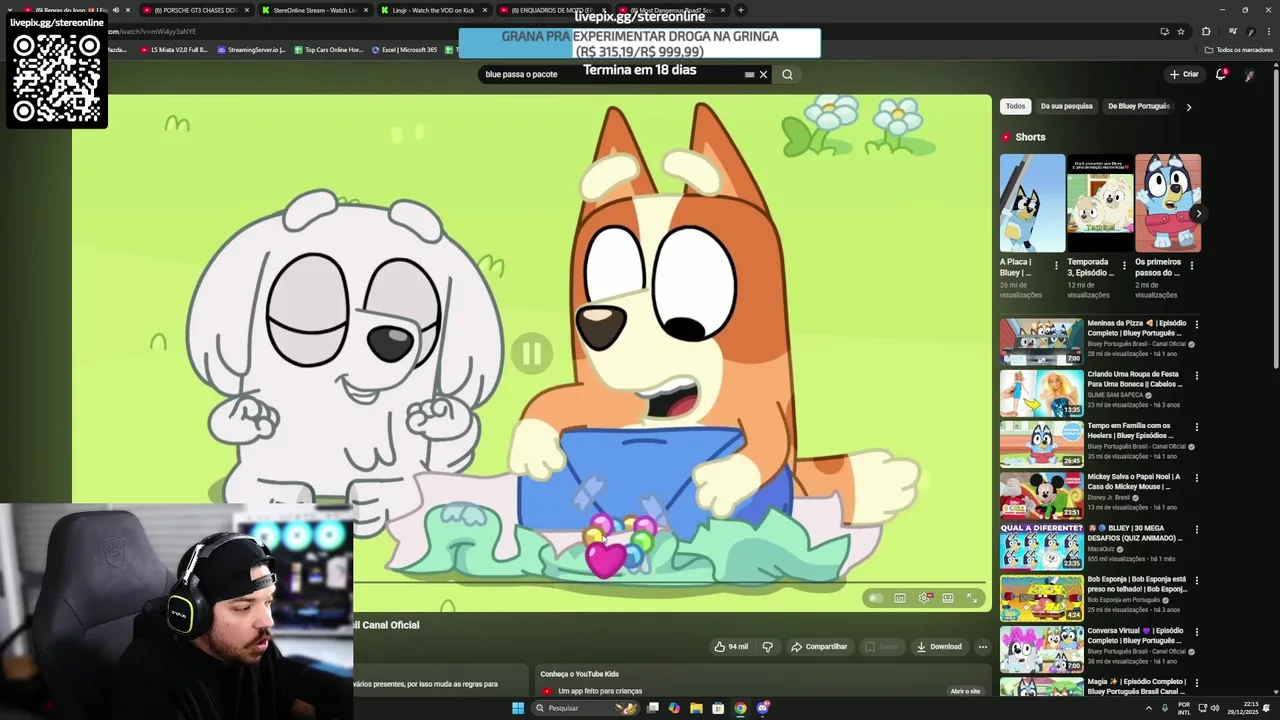This screenshot has width=1280, height=720.
Task: Open player settings gear
Action: [x=924, y=598]
